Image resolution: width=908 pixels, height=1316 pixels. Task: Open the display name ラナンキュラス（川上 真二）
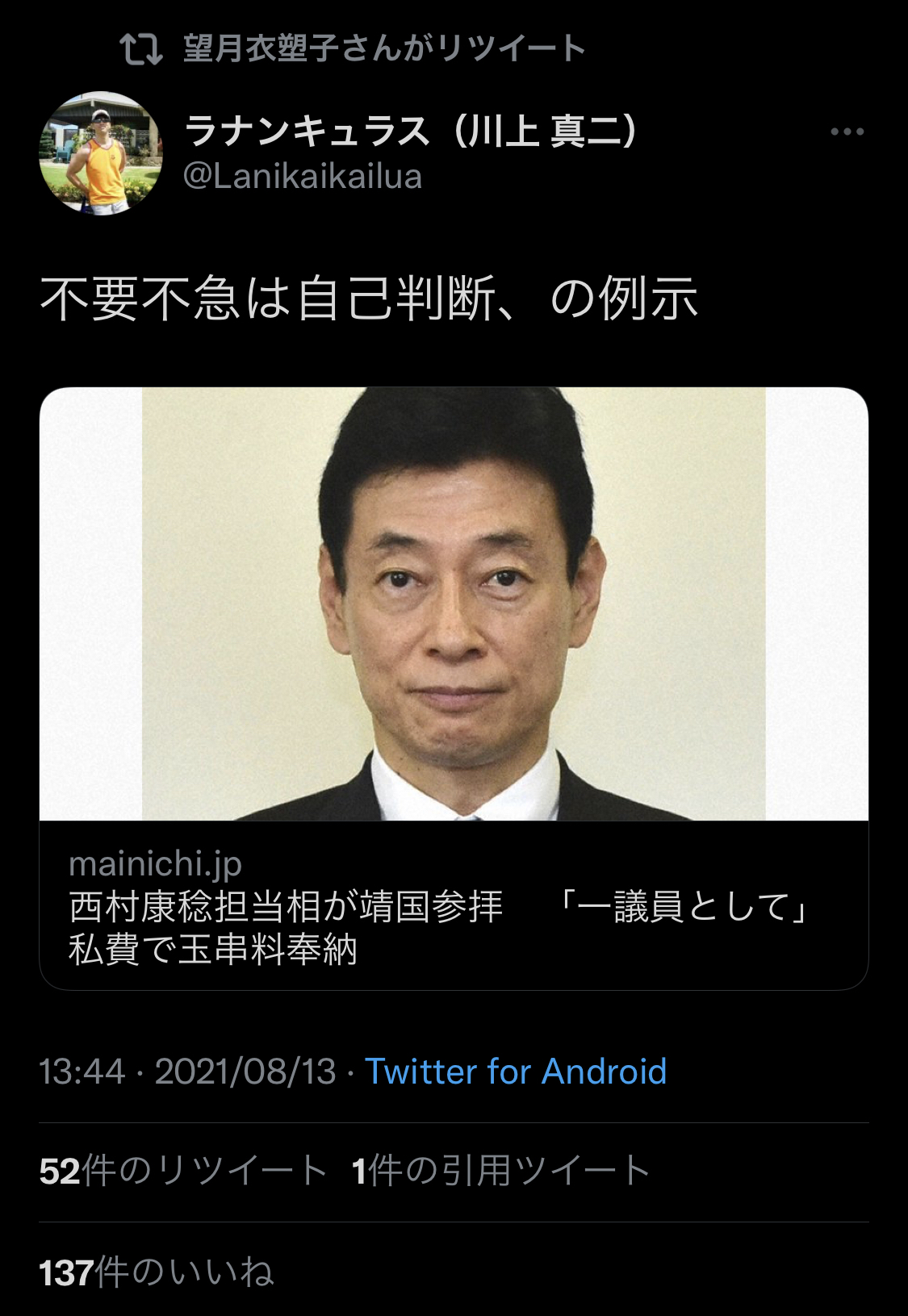412,131
